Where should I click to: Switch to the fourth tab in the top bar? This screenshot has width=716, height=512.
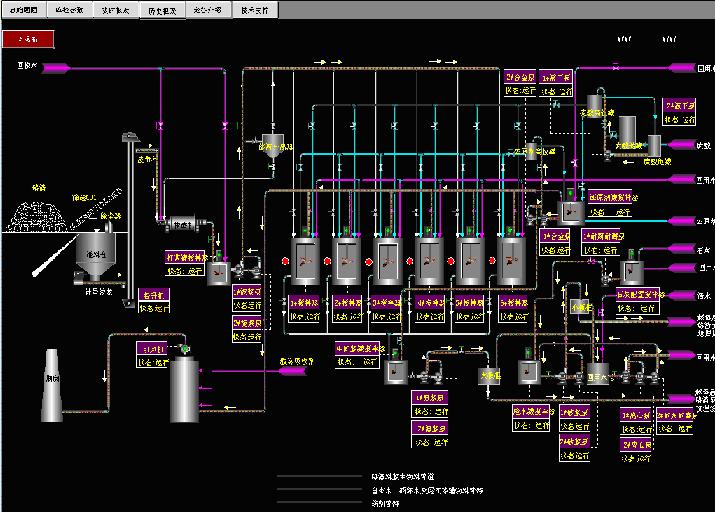coord(161,10)
